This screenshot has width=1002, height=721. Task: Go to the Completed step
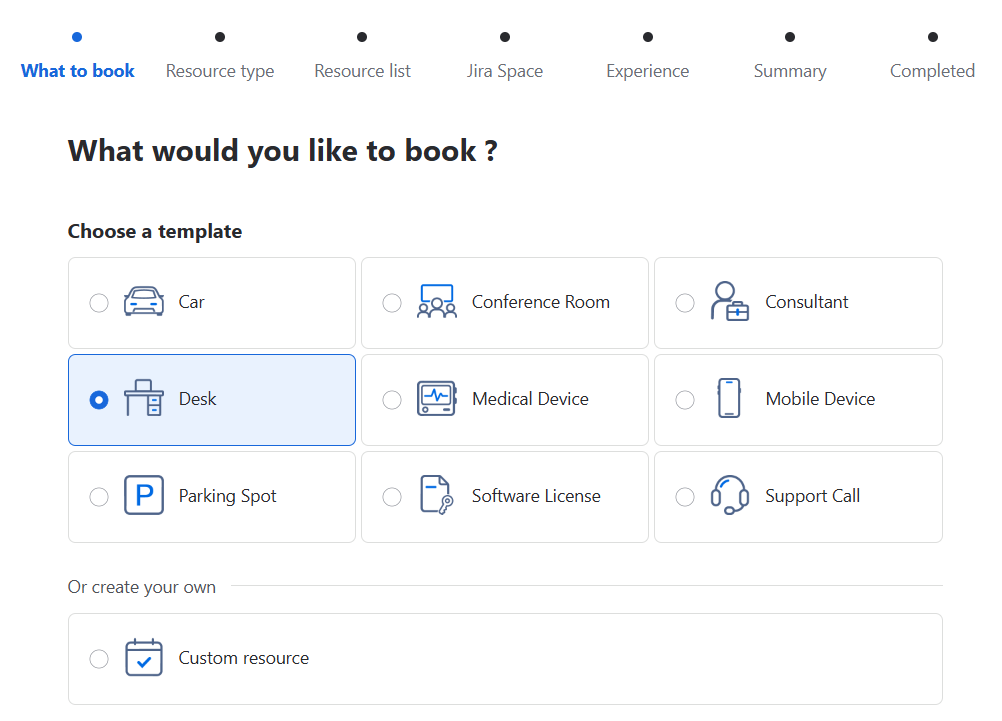(932, 71)
